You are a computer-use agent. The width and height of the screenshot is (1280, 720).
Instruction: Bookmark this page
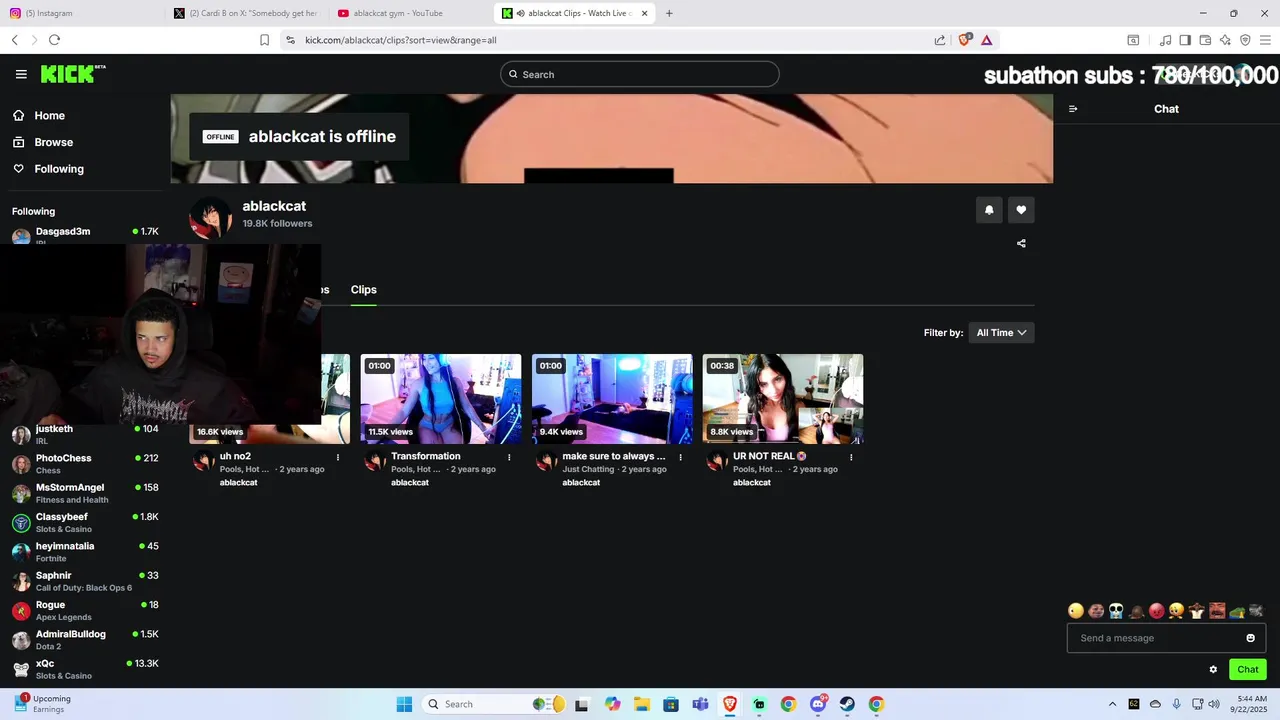[x=264, y=40]
